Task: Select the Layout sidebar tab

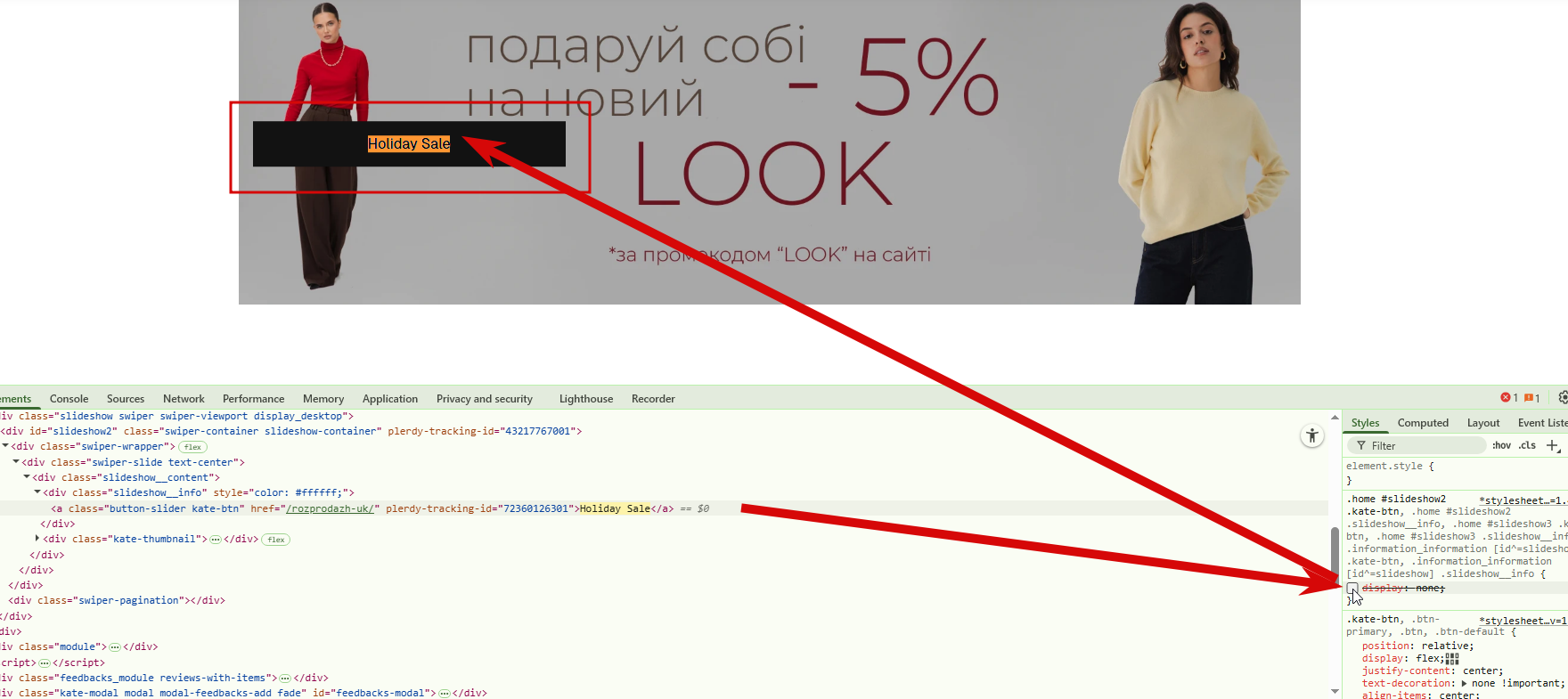Action: 1483,423
